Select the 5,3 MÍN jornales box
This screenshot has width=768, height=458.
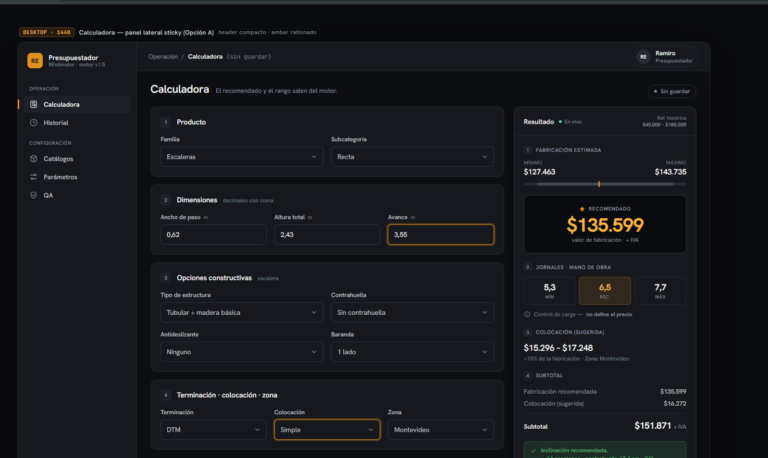(x=550, y=290)
